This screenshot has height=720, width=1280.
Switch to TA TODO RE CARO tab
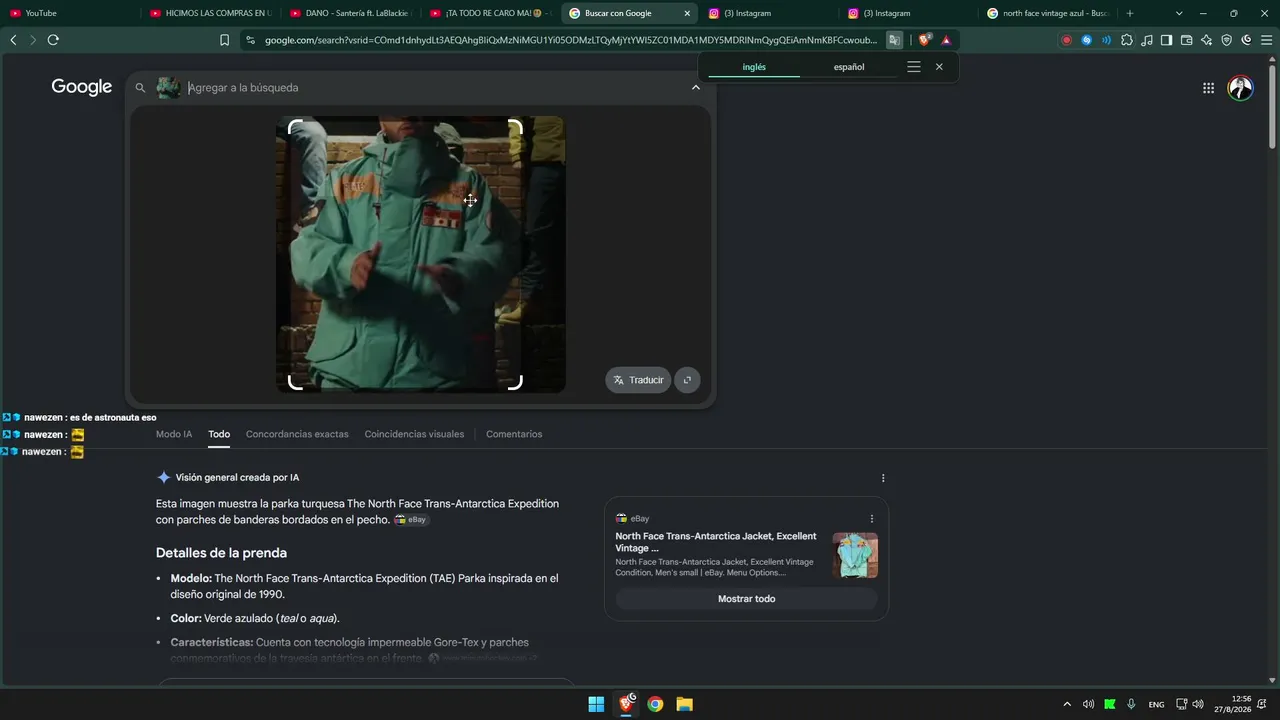[x=489, y=13]
